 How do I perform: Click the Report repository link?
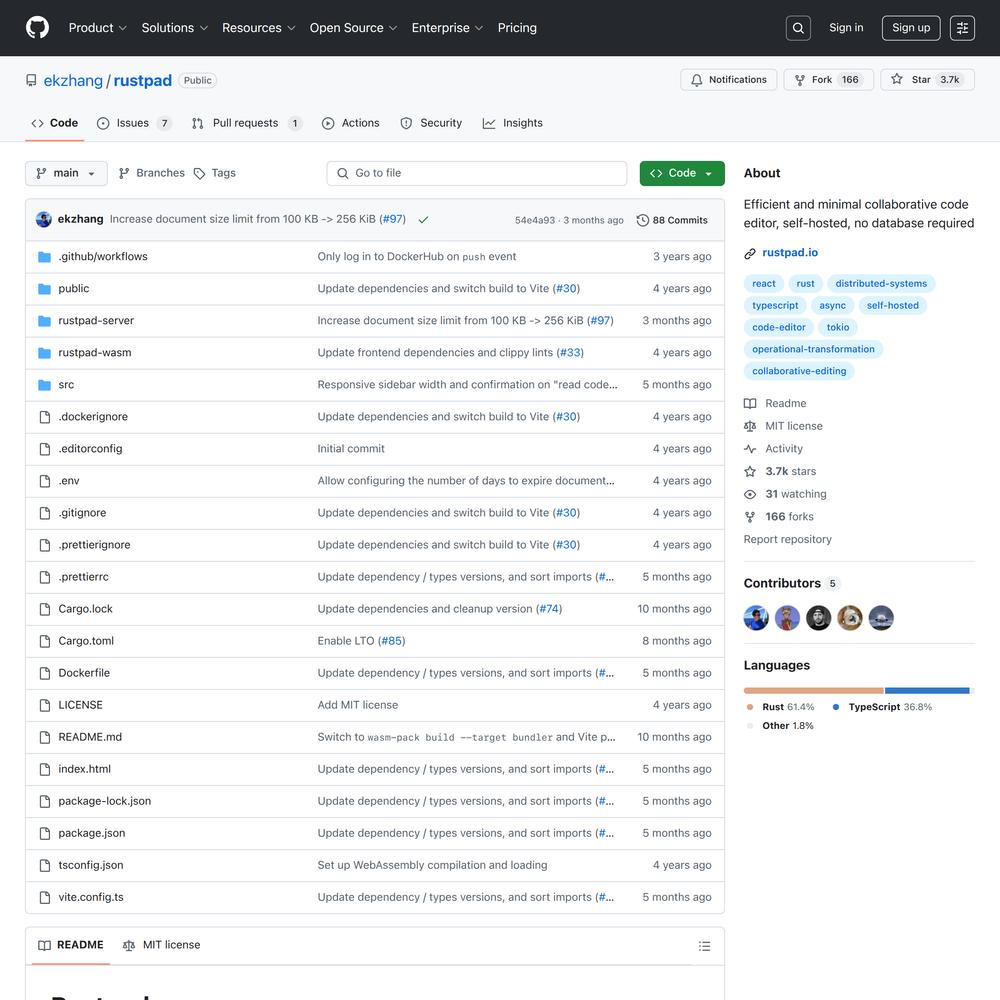787,540
